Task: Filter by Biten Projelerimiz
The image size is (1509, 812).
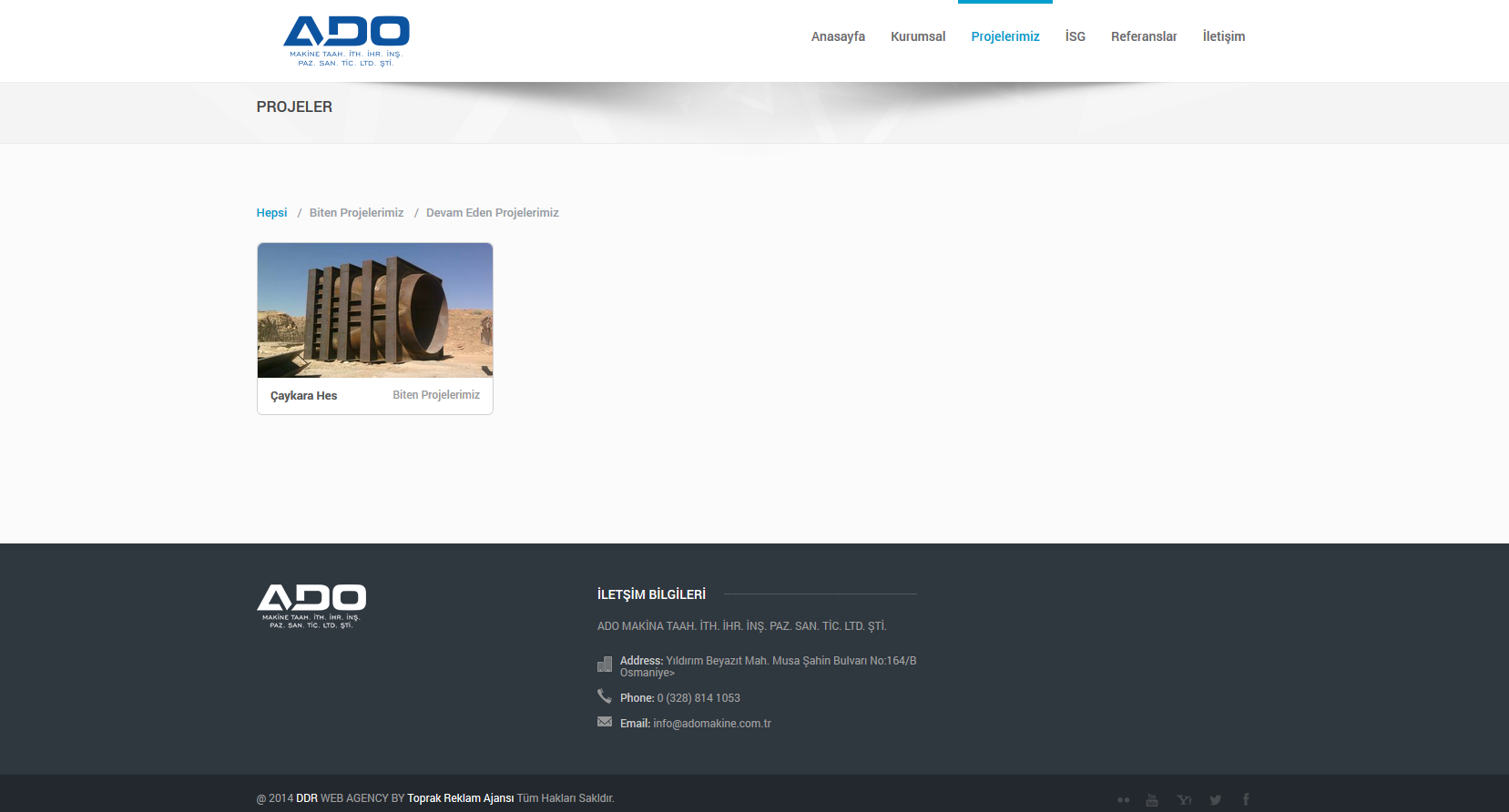Action: pyautogui.click(x=356, y=213)
